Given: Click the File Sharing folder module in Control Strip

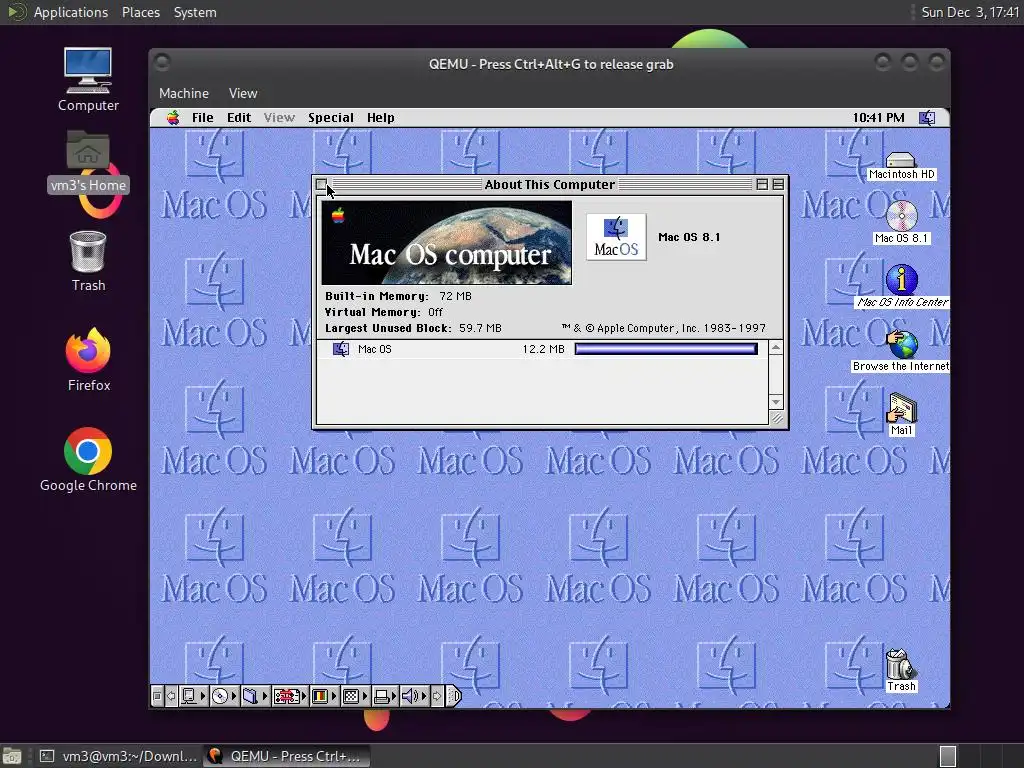Looking at the screenshot, I should pyautogui.click(x=255, y=696).
